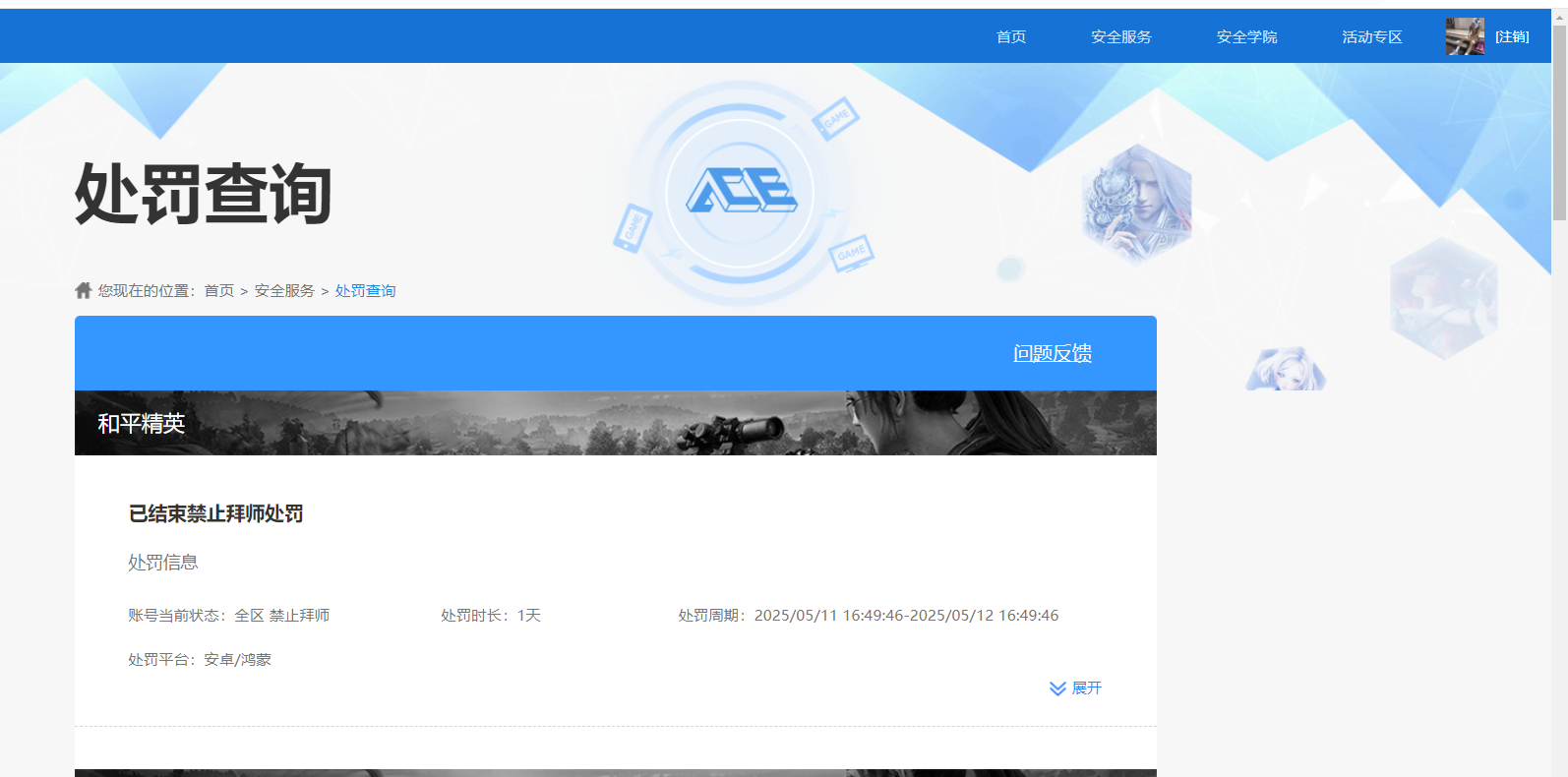Viewport: 1568px width, 777px height.
Task: Click the vertical page scrollbar thumb
Action: 1559,123
